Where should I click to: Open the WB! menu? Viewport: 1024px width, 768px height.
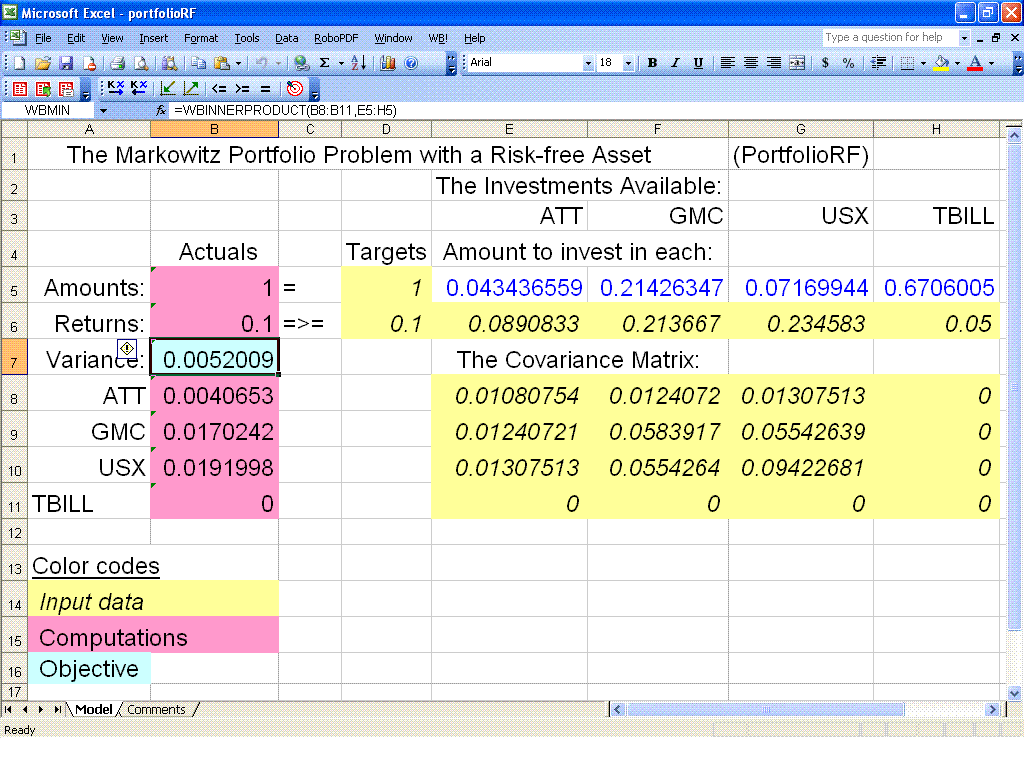(438, 38)
